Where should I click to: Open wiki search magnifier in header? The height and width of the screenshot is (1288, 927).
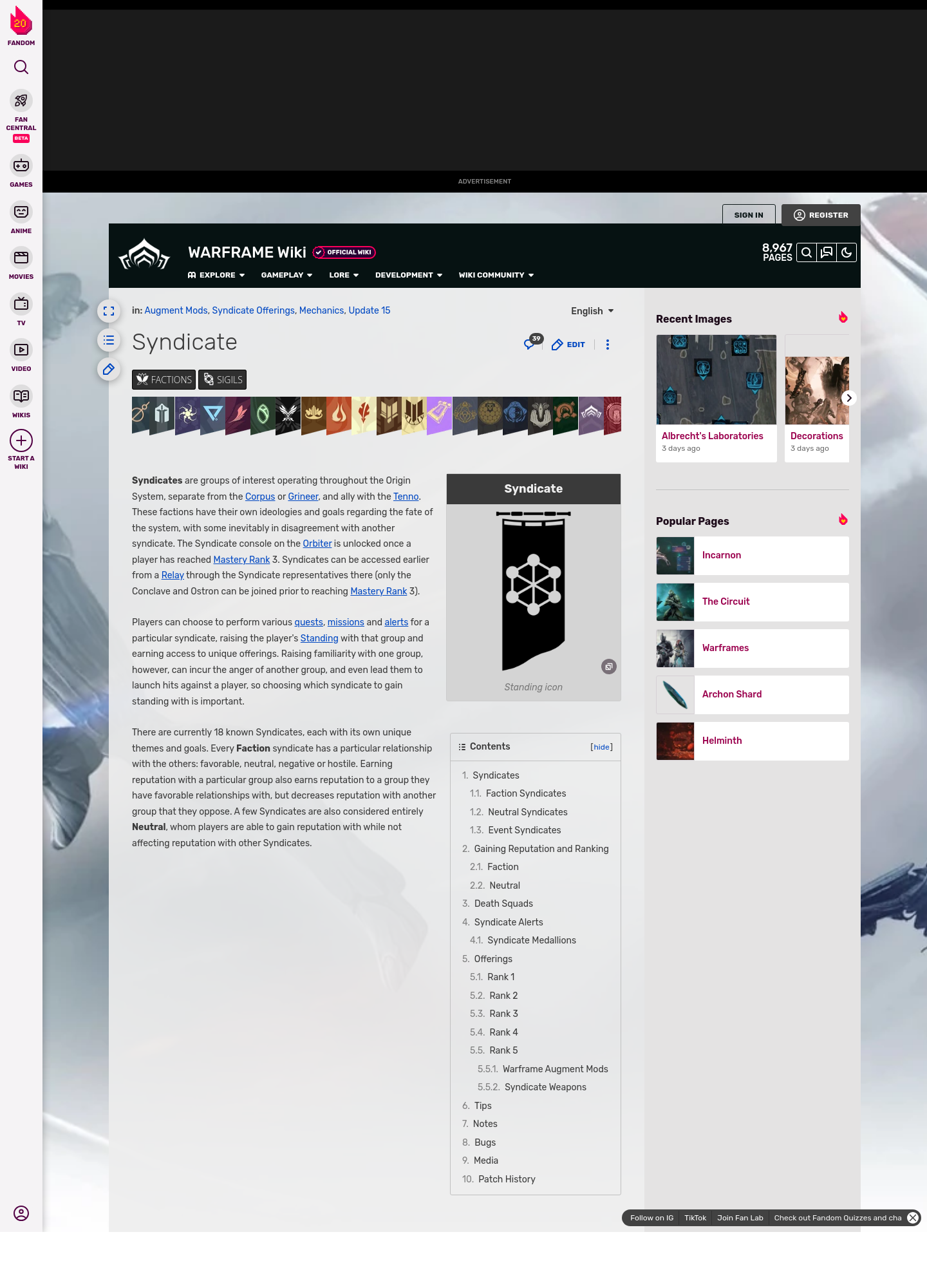click(807, 252)
